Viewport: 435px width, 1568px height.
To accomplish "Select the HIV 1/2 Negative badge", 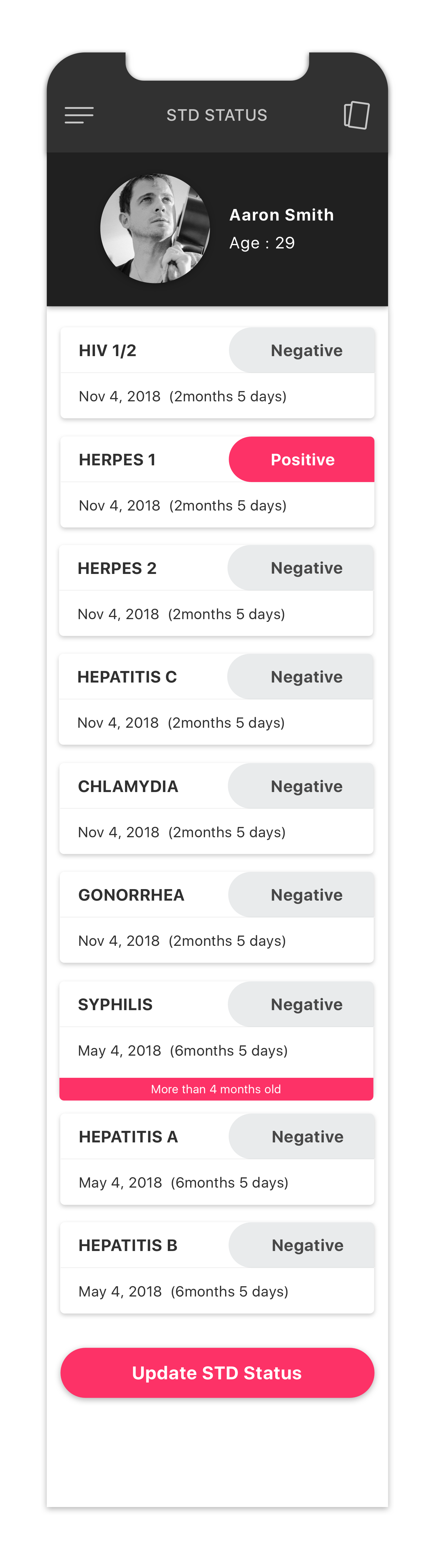I will point(302,351).
